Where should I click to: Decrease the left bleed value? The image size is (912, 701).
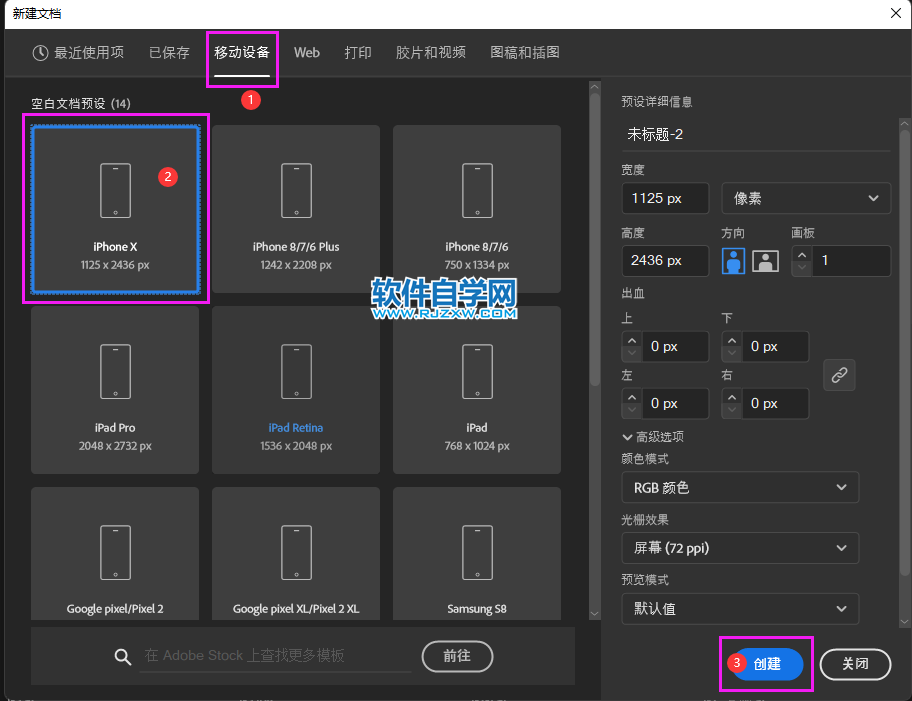point(631,409)
